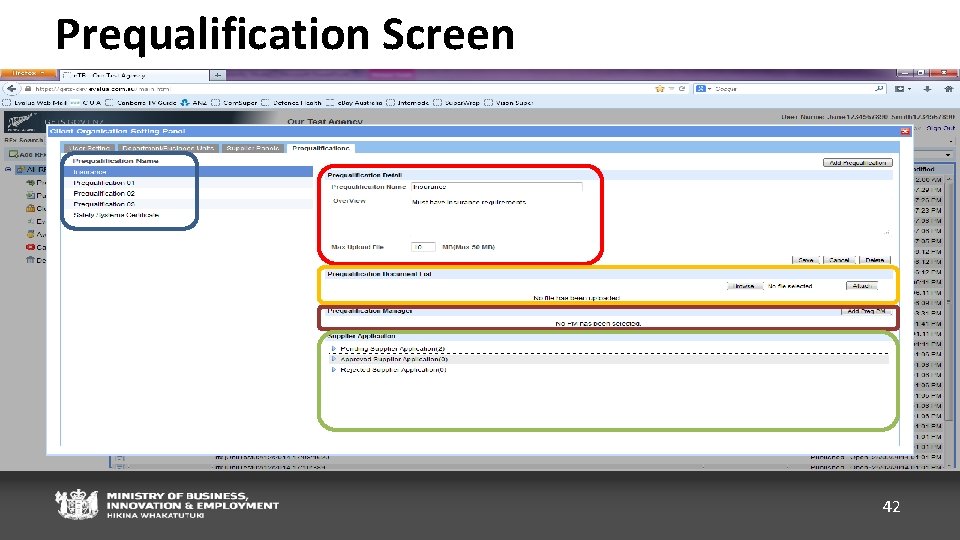The image size is (960, 540).
Task: Click the Overview text area
Action: click(651, 216)
